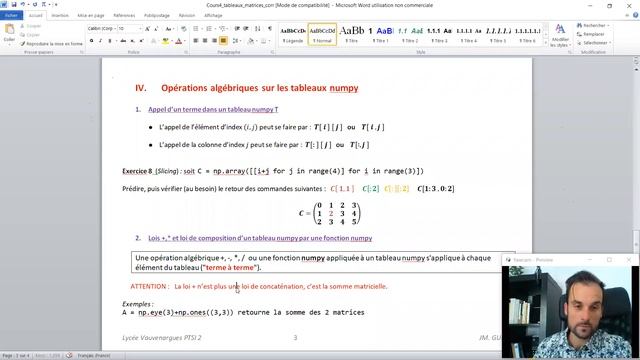This screenshot has height=360, width=640.
Task: Align the paragraph to the left
Action: coord(196,41)
